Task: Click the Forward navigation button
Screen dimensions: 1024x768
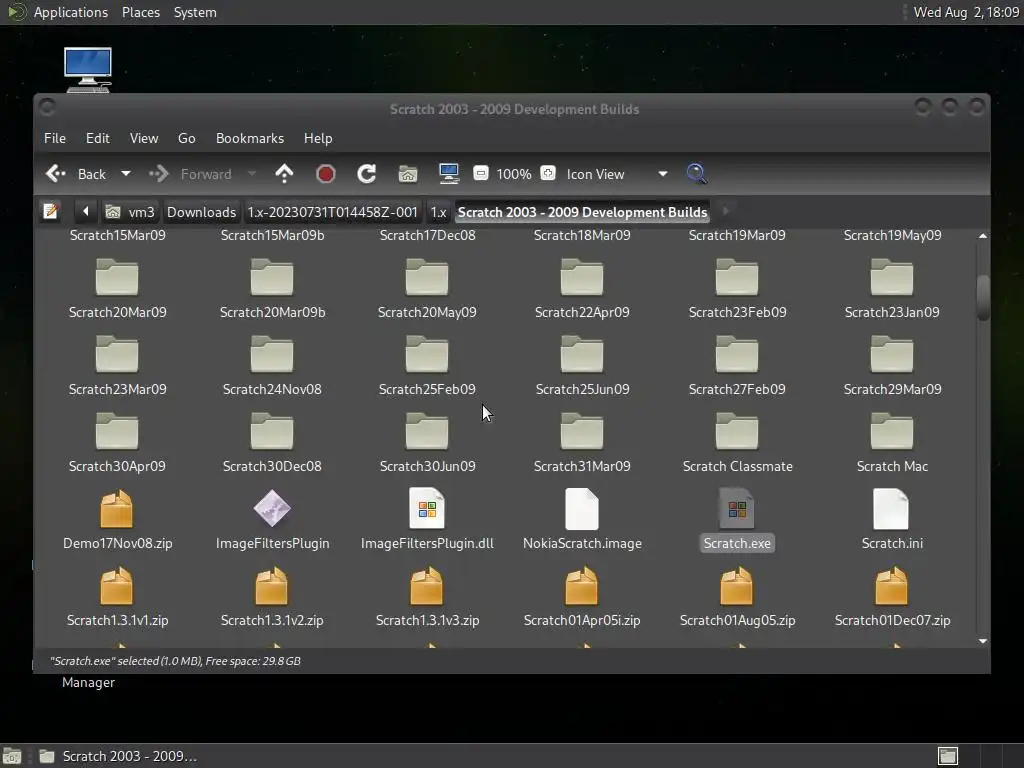Action: 191,174
